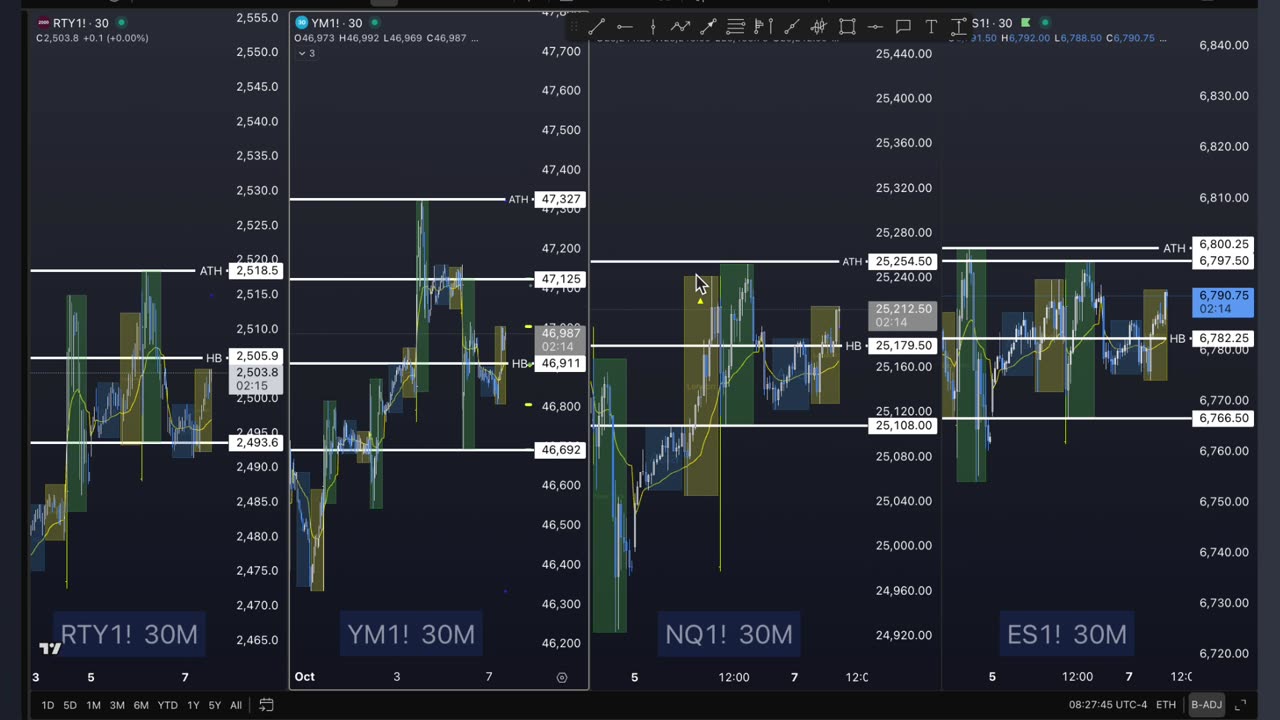Viewport: 1280px width, 720px height.
Task: Select the vertical line tool
Action: click(x=652, y=27)
